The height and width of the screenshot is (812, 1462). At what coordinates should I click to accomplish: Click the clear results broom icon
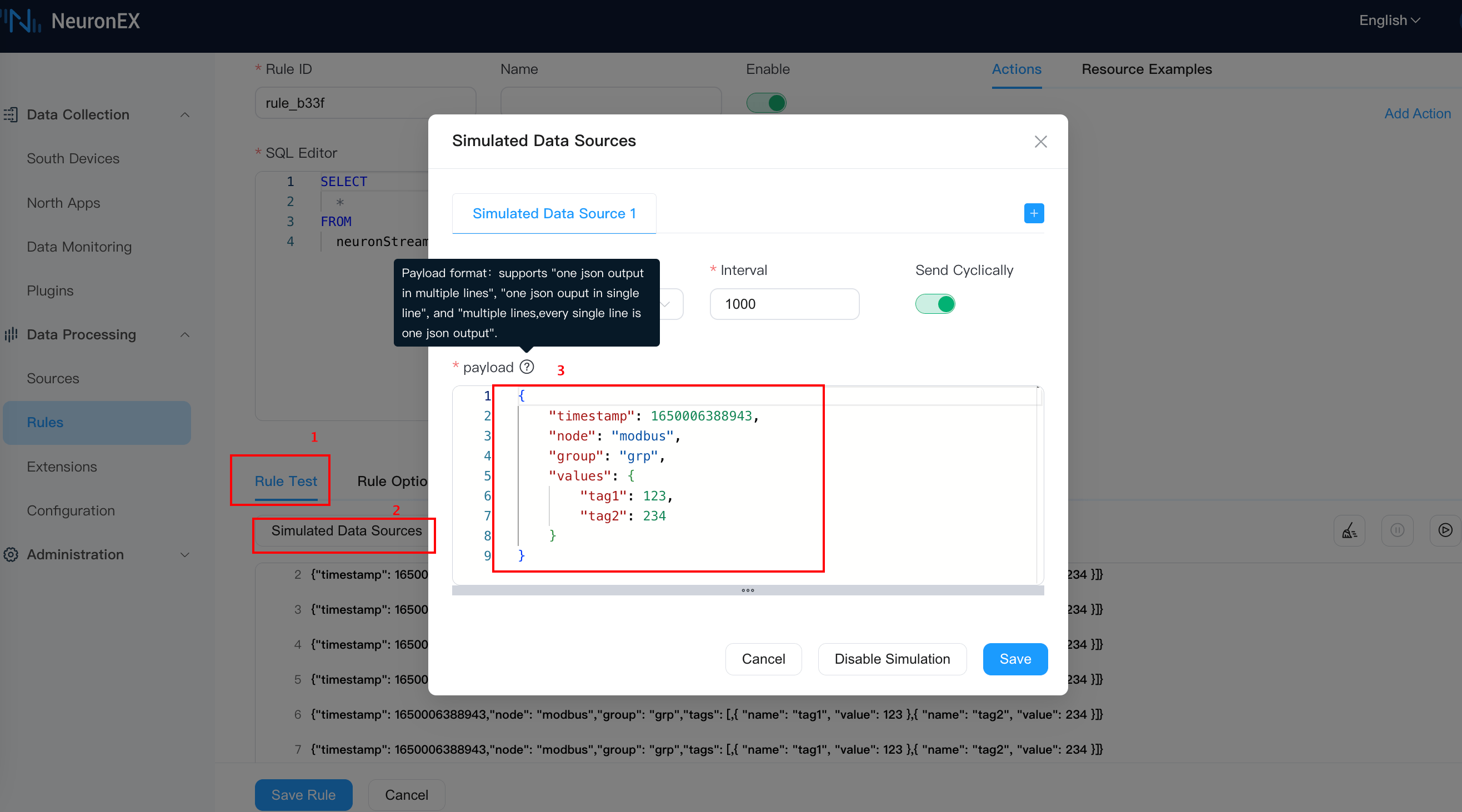click(x=1349, y=530)
